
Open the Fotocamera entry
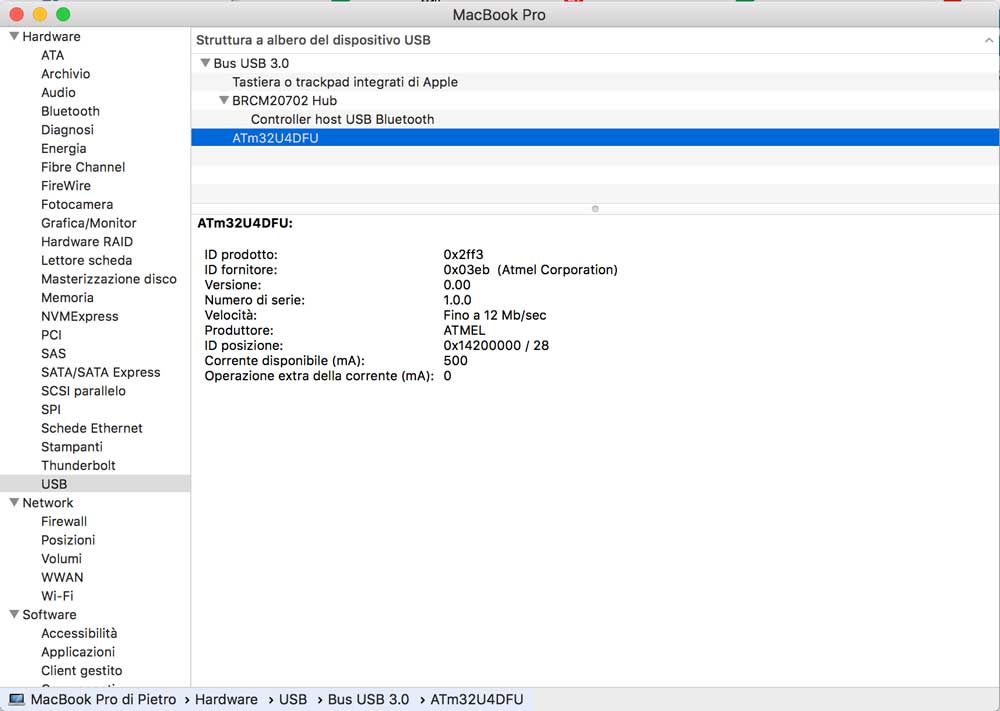point(77,204)
